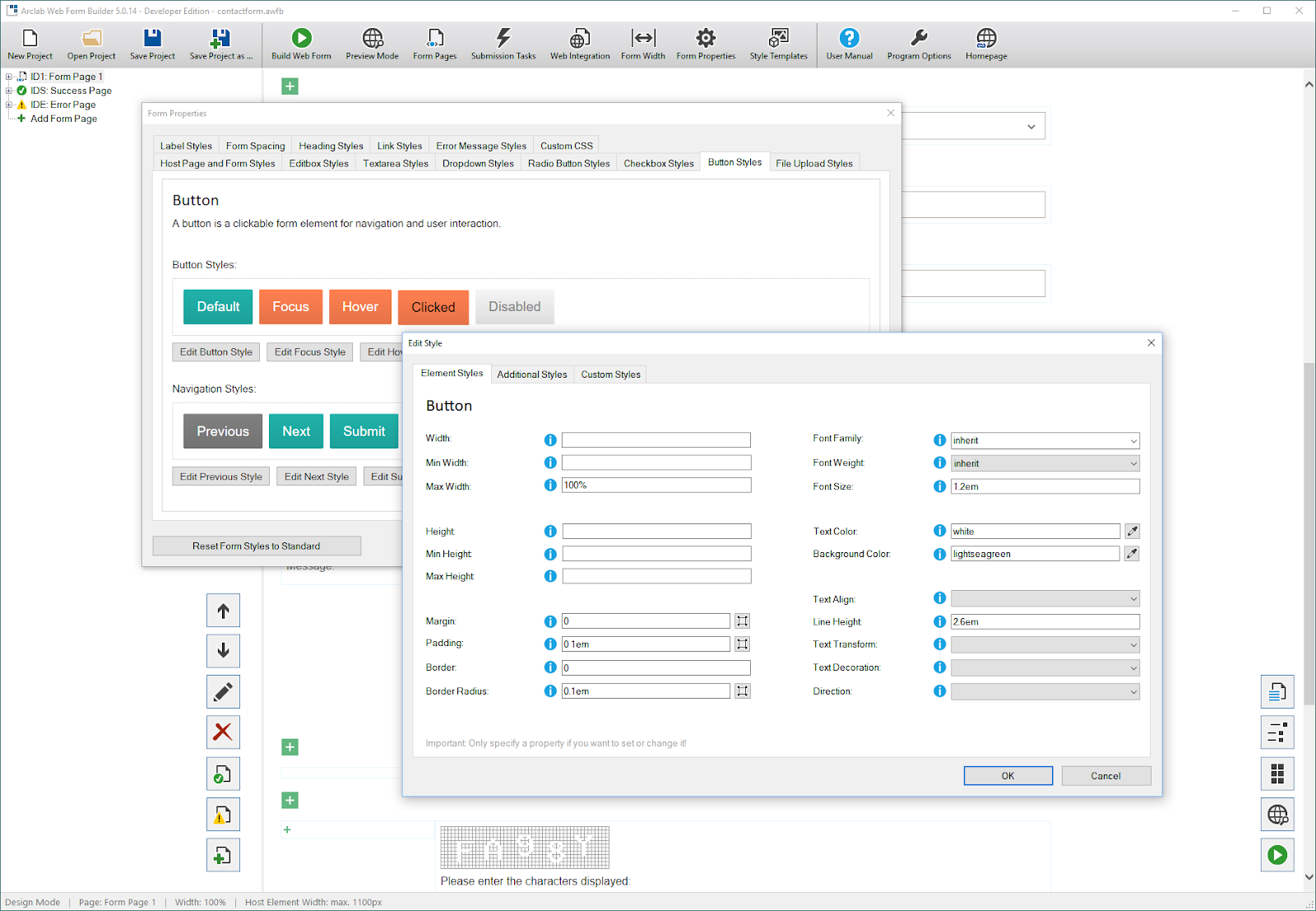Pick Background Color with eyedropper
Viewport: 1316px width, 911px height.
1132,554
